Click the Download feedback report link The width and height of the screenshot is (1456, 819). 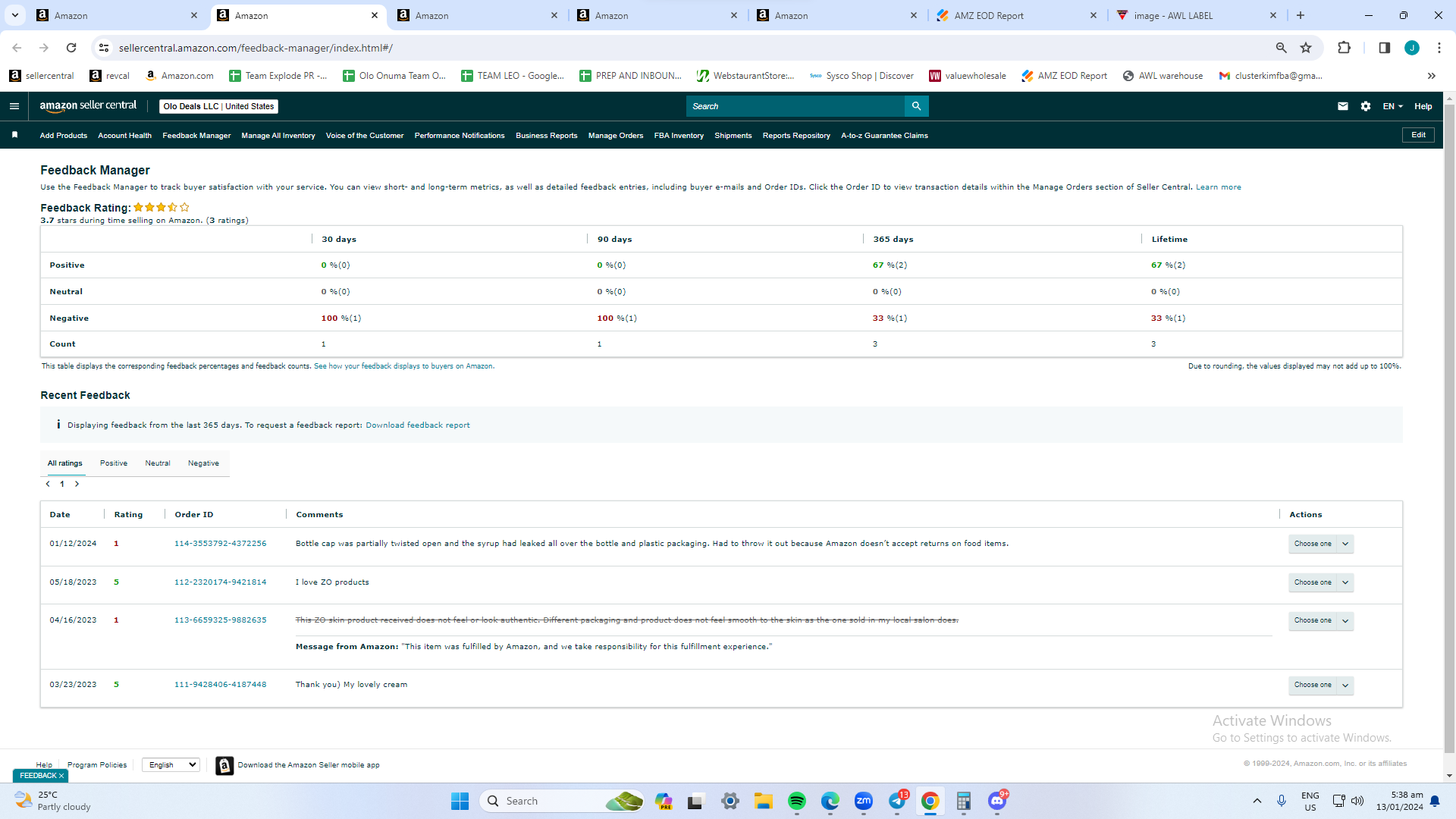pos(418,425)
